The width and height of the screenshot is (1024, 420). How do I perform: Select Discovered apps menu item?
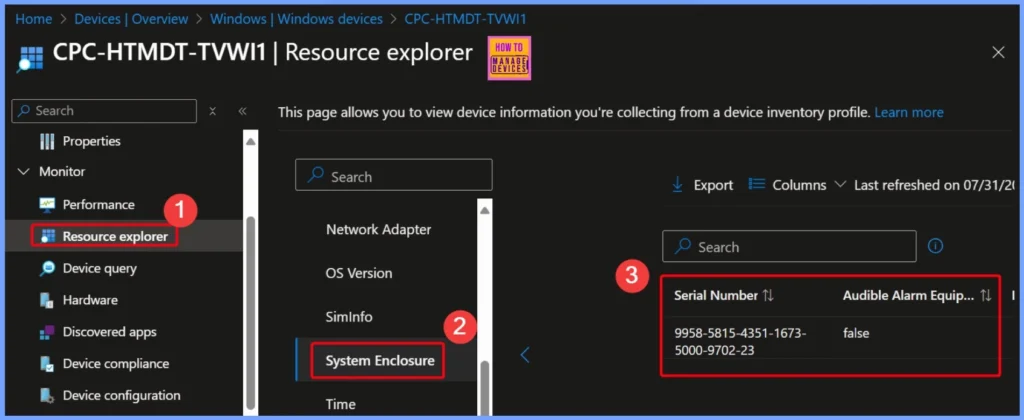[x=110, y=332]
